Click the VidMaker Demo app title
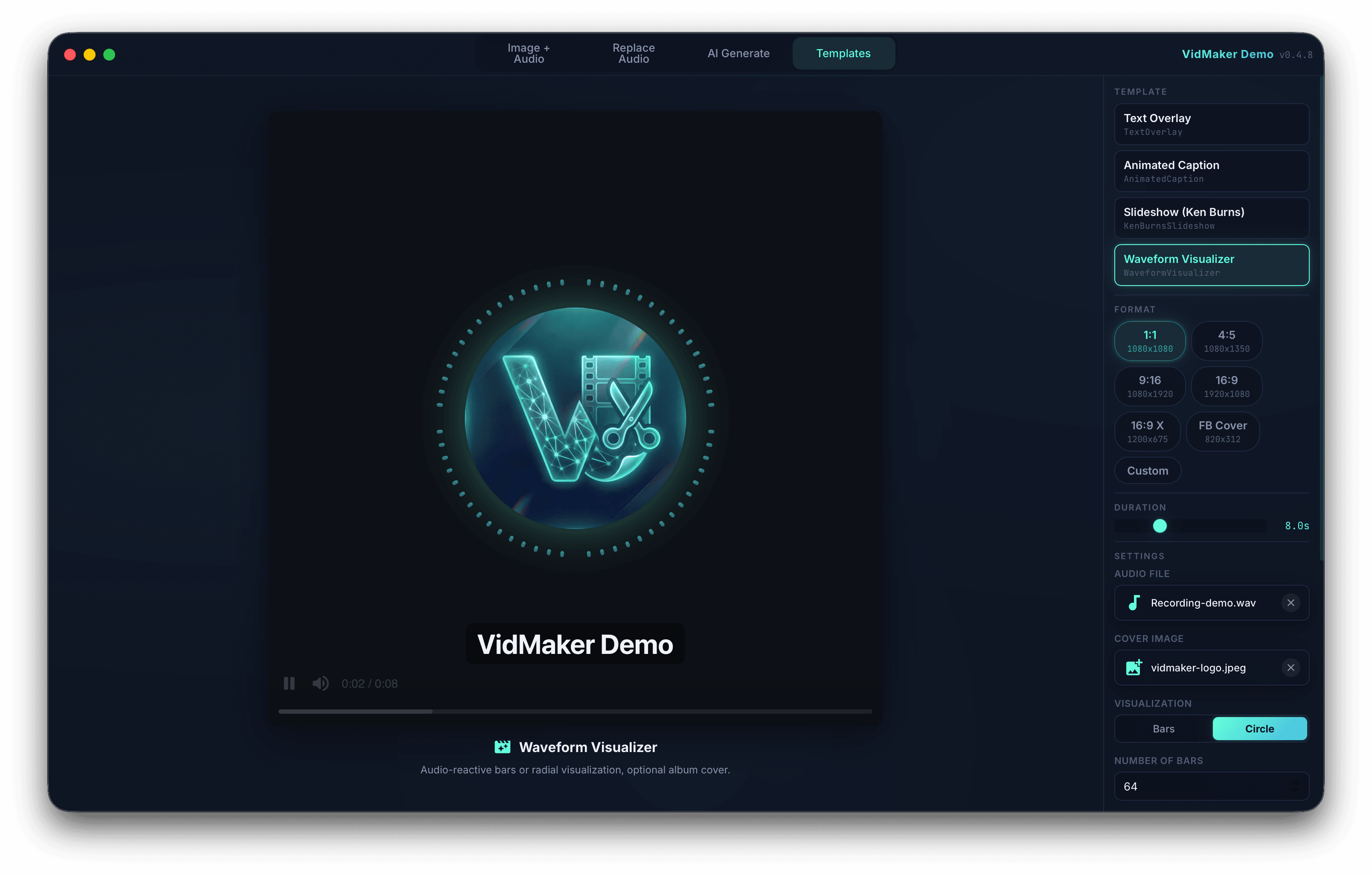The height and width of the screenshot is (875, 1372). click(x=1227, y=54)
